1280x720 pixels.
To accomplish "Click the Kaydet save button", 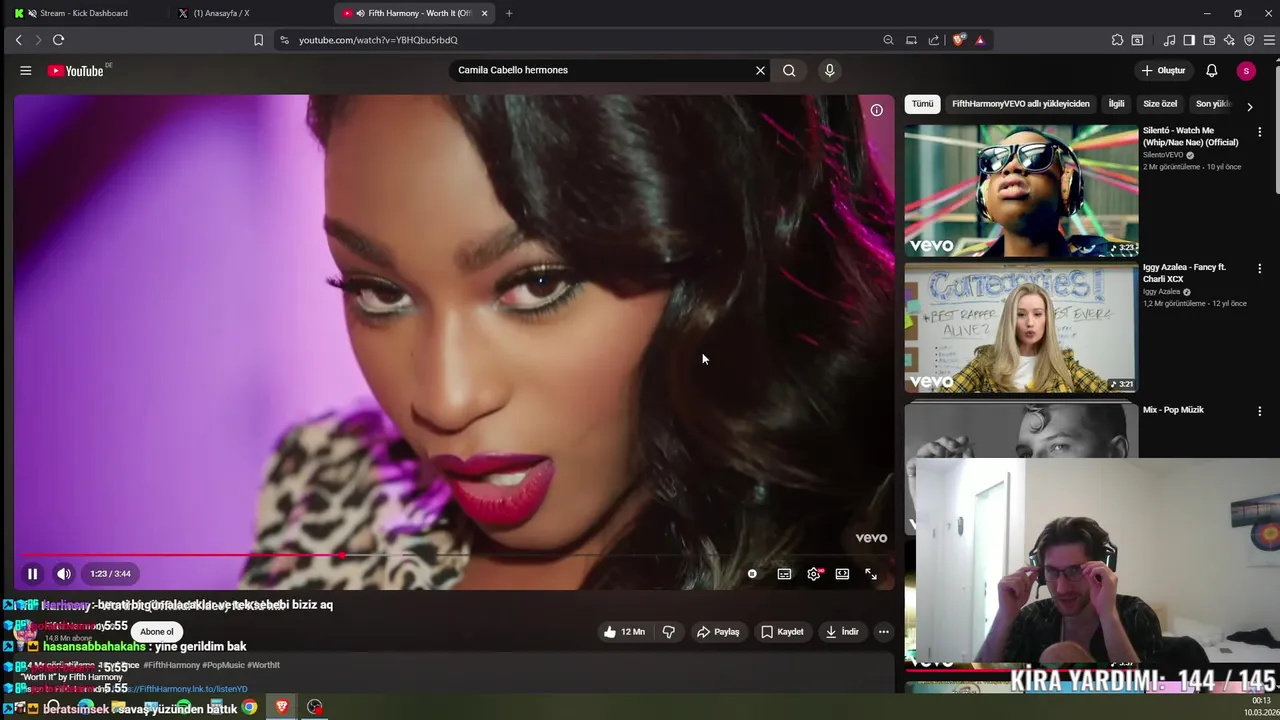I will [x=782, y=632].
